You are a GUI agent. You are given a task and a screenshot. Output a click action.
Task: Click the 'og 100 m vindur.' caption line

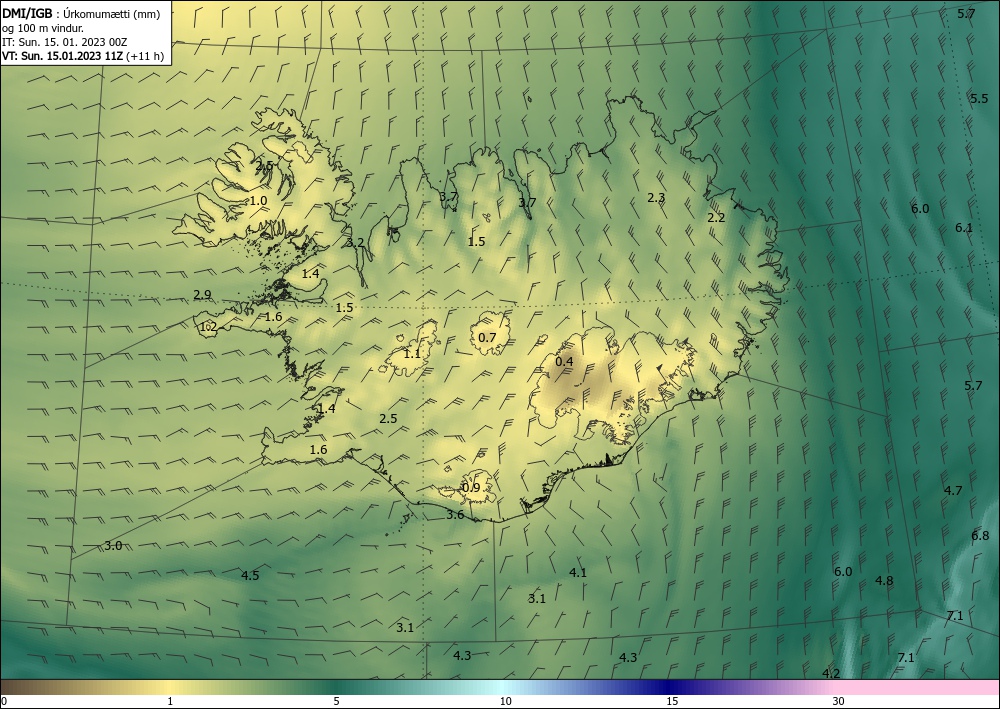[x=43, y=28]
